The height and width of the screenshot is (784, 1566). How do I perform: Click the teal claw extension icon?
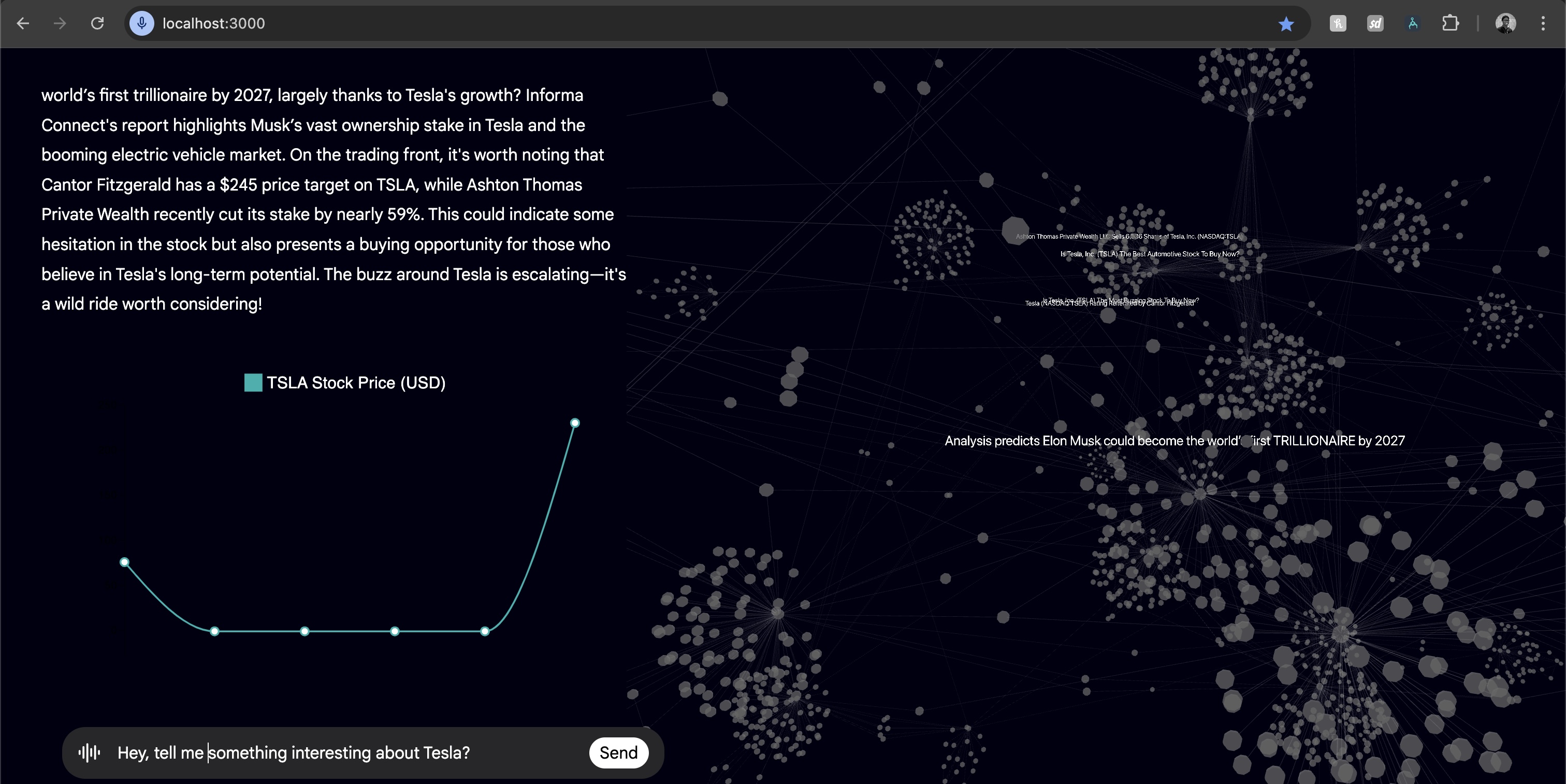(1413, 24)
